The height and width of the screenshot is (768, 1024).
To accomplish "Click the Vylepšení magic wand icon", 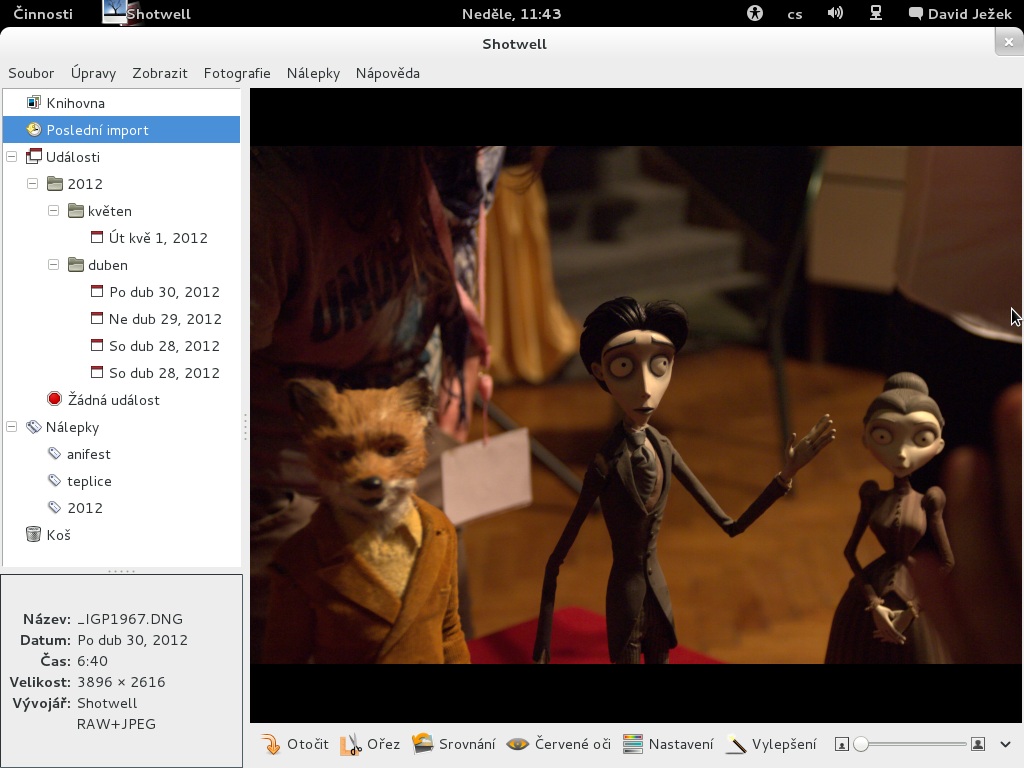I will [x=736, y=744].
